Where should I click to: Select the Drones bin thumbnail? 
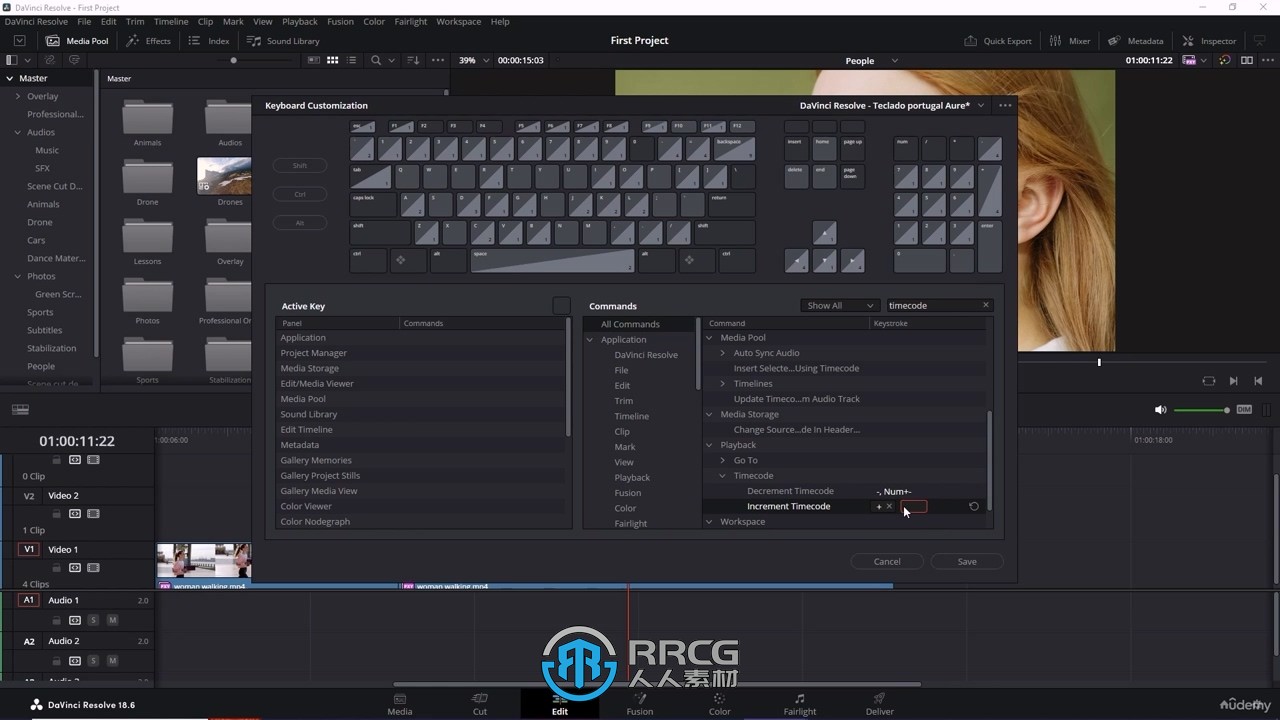224,176
